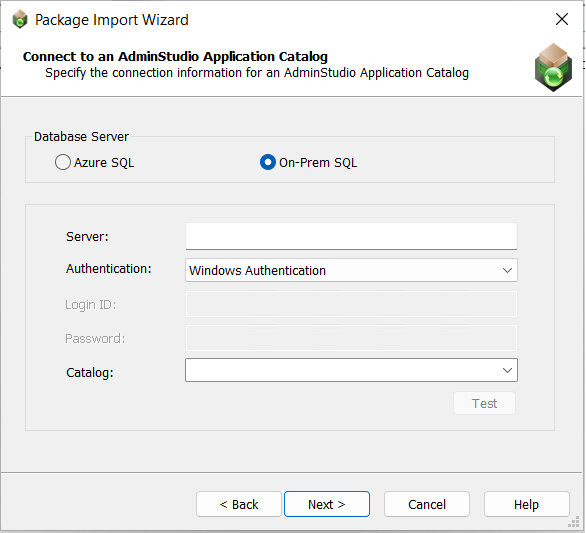Click the Connect to an AdminStudio heading

[175, 56]
